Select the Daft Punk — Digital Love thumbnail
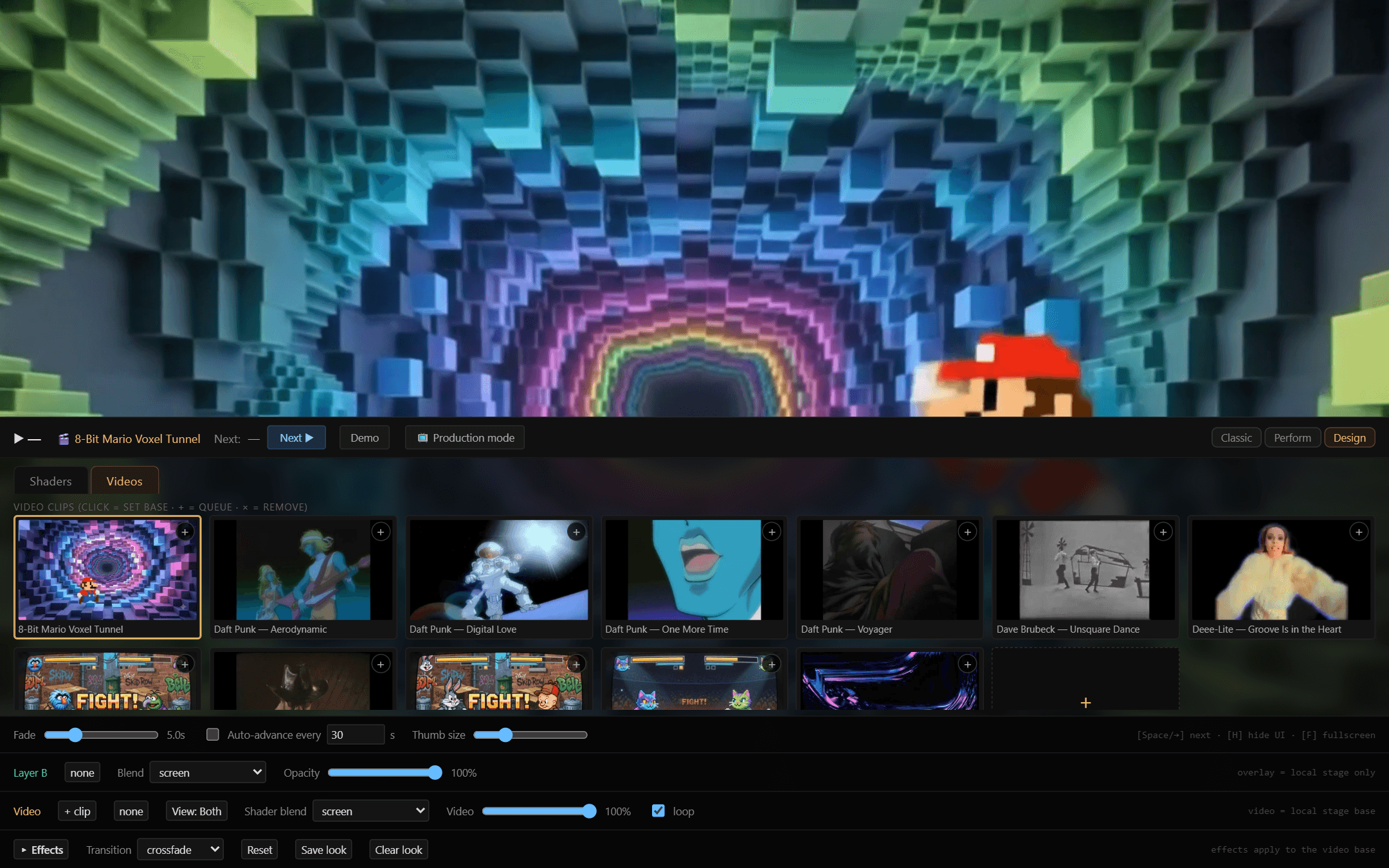1389x868 pixels. coord(498,570)
